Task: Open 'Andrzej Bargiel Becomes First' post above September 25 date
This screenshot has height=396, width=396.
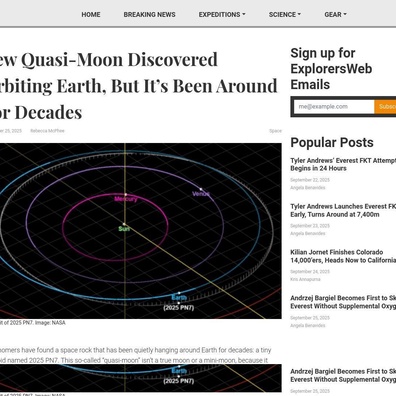Action: [x=343, y=302]
